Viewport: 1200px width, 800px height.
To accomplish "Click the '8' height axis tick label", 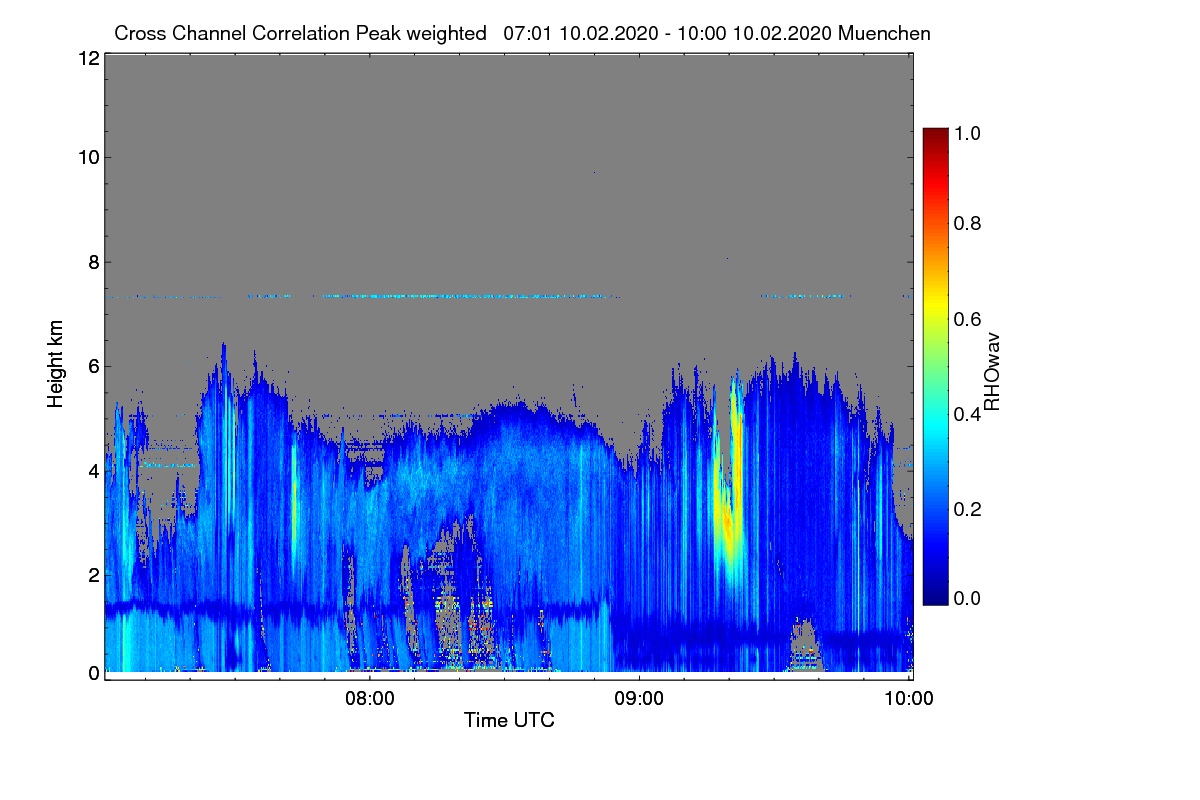I will tap(93, 262).
